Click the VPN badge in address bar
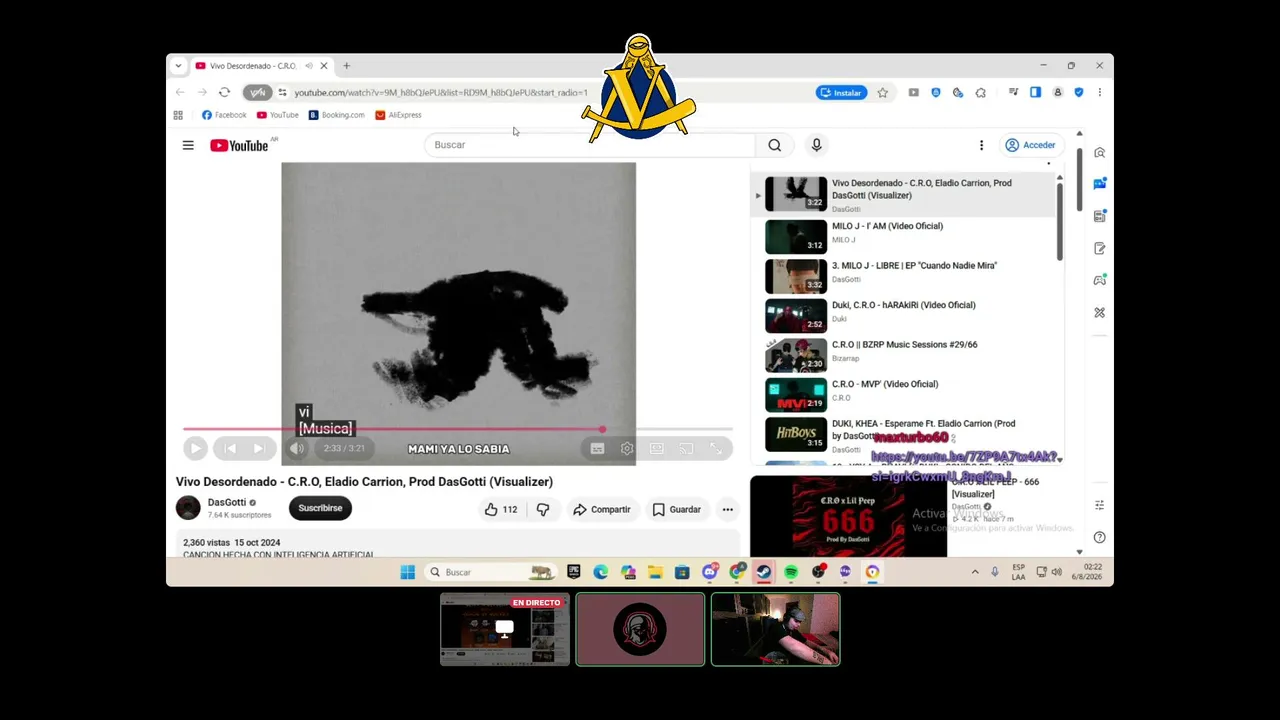The image size is (1280, 720). point(258,92)
